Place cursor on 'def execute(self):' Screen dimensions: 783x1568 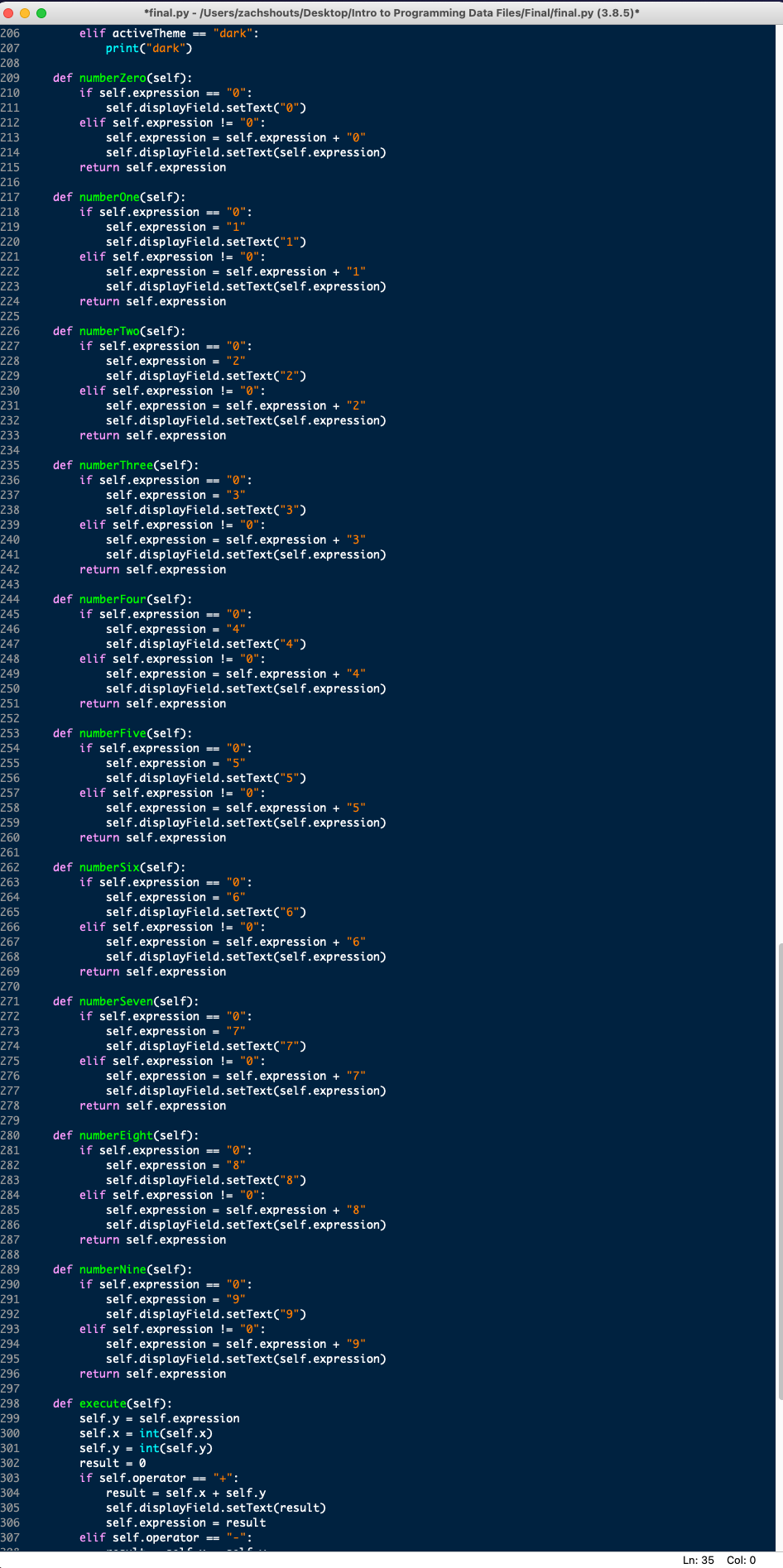click(113, 1403)
